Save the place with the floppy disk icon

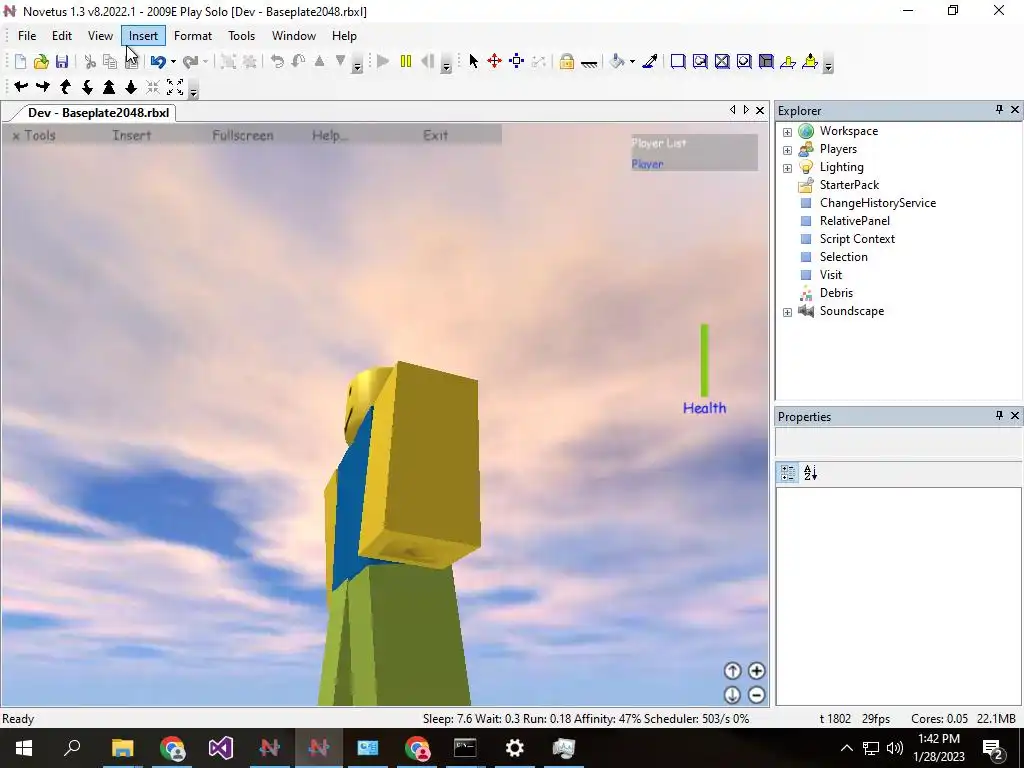point(62,61)
